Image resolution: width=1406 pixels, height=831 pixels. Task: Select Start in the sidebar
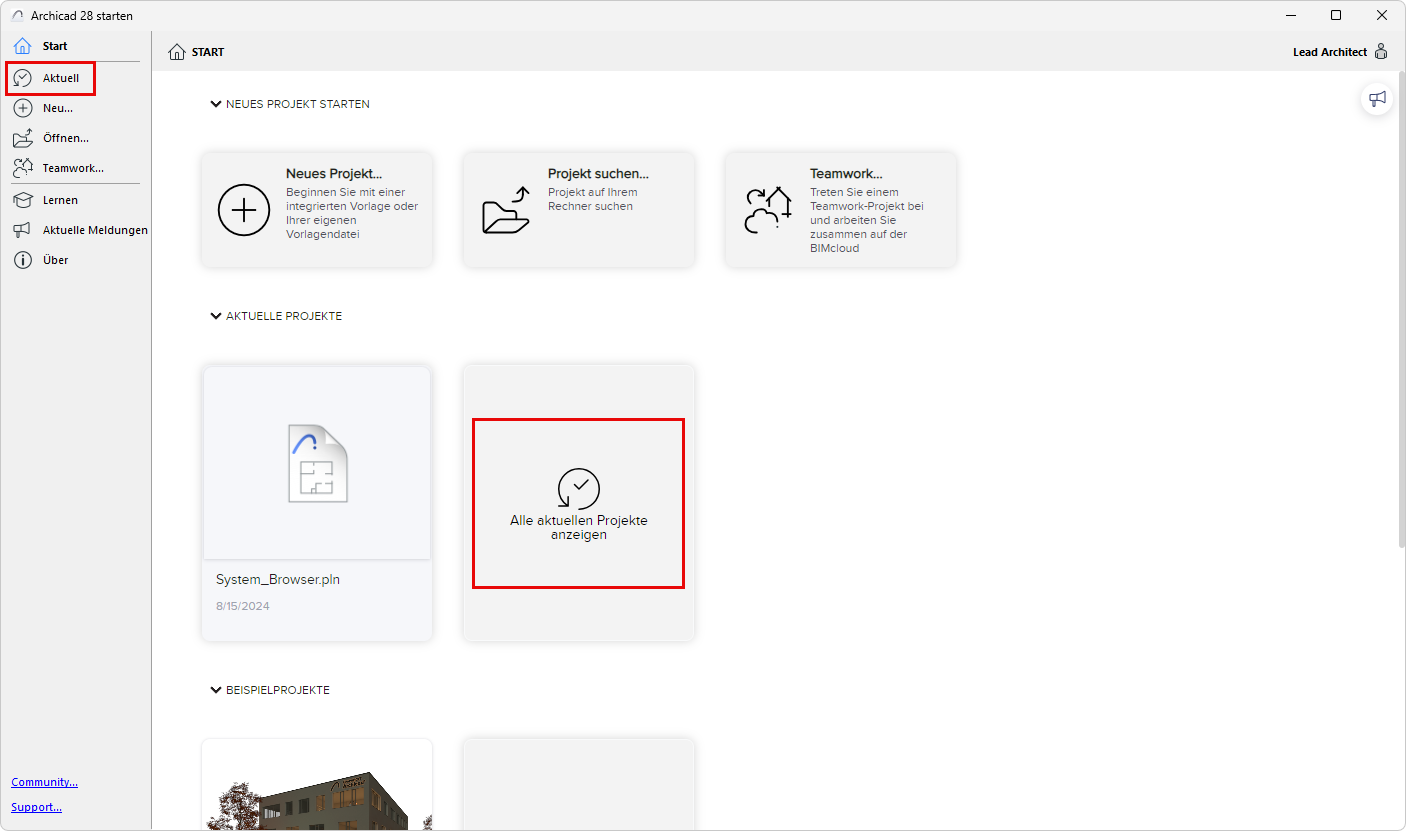55,46
